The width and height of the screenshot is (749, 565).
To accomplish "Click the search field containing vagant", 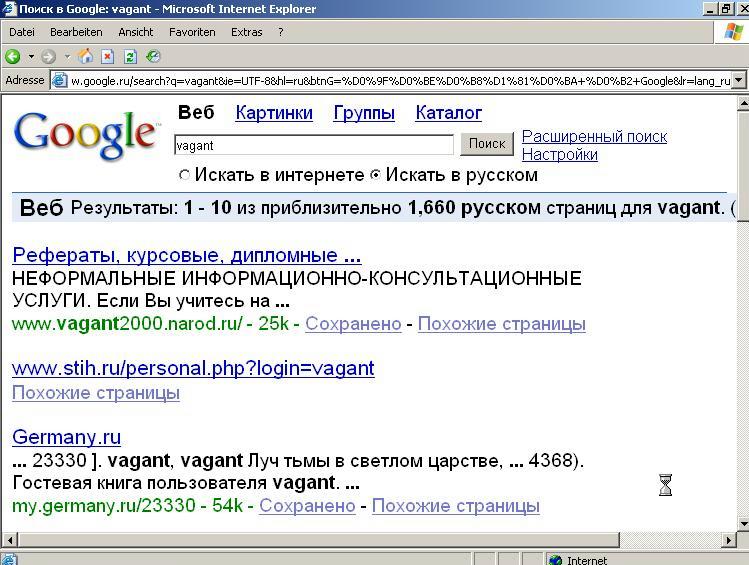I will tap(314, 145).
